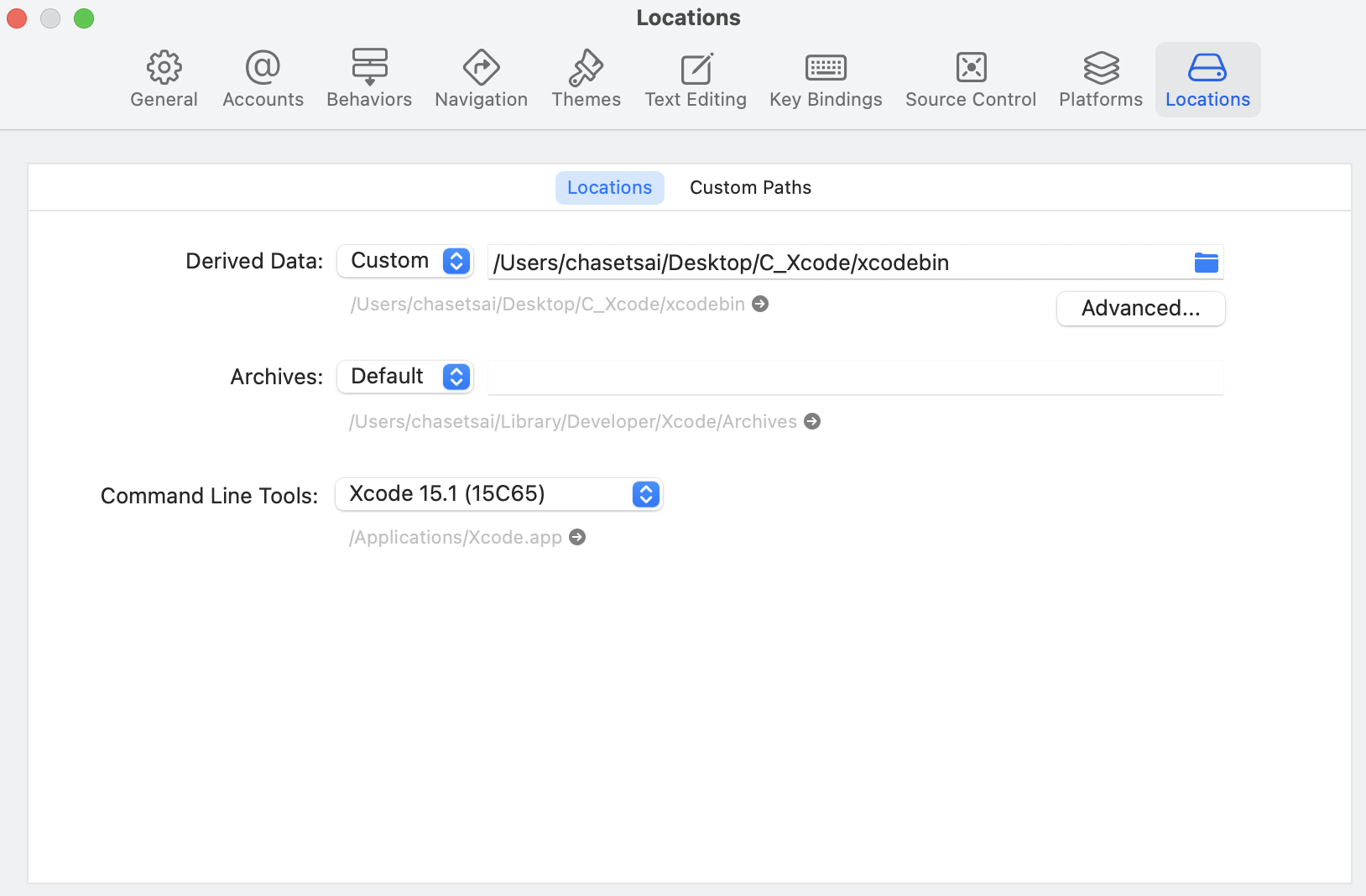Click the gray Archives path text

573,421
